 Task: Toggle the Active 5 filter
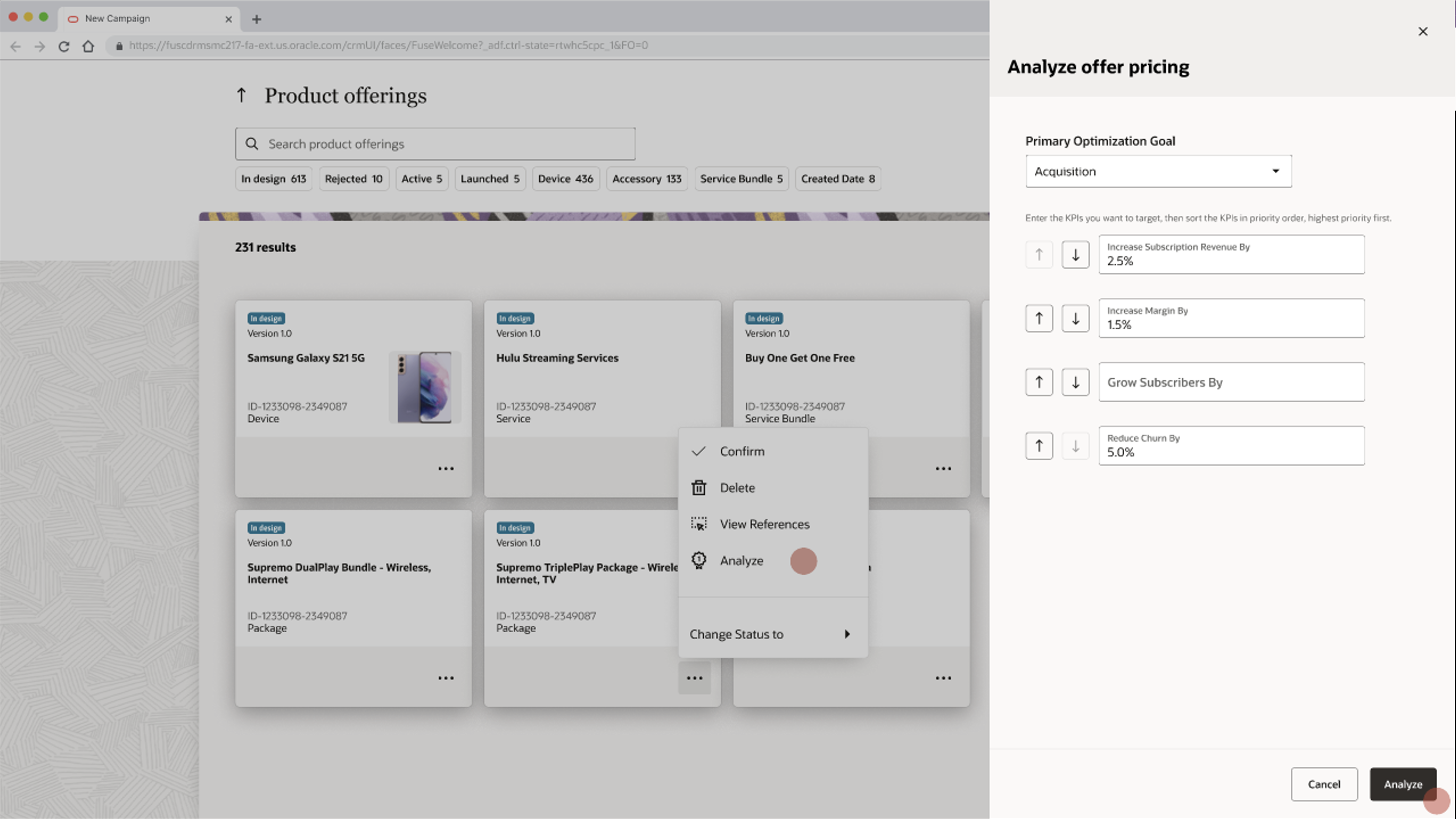[x=422, y=179]
